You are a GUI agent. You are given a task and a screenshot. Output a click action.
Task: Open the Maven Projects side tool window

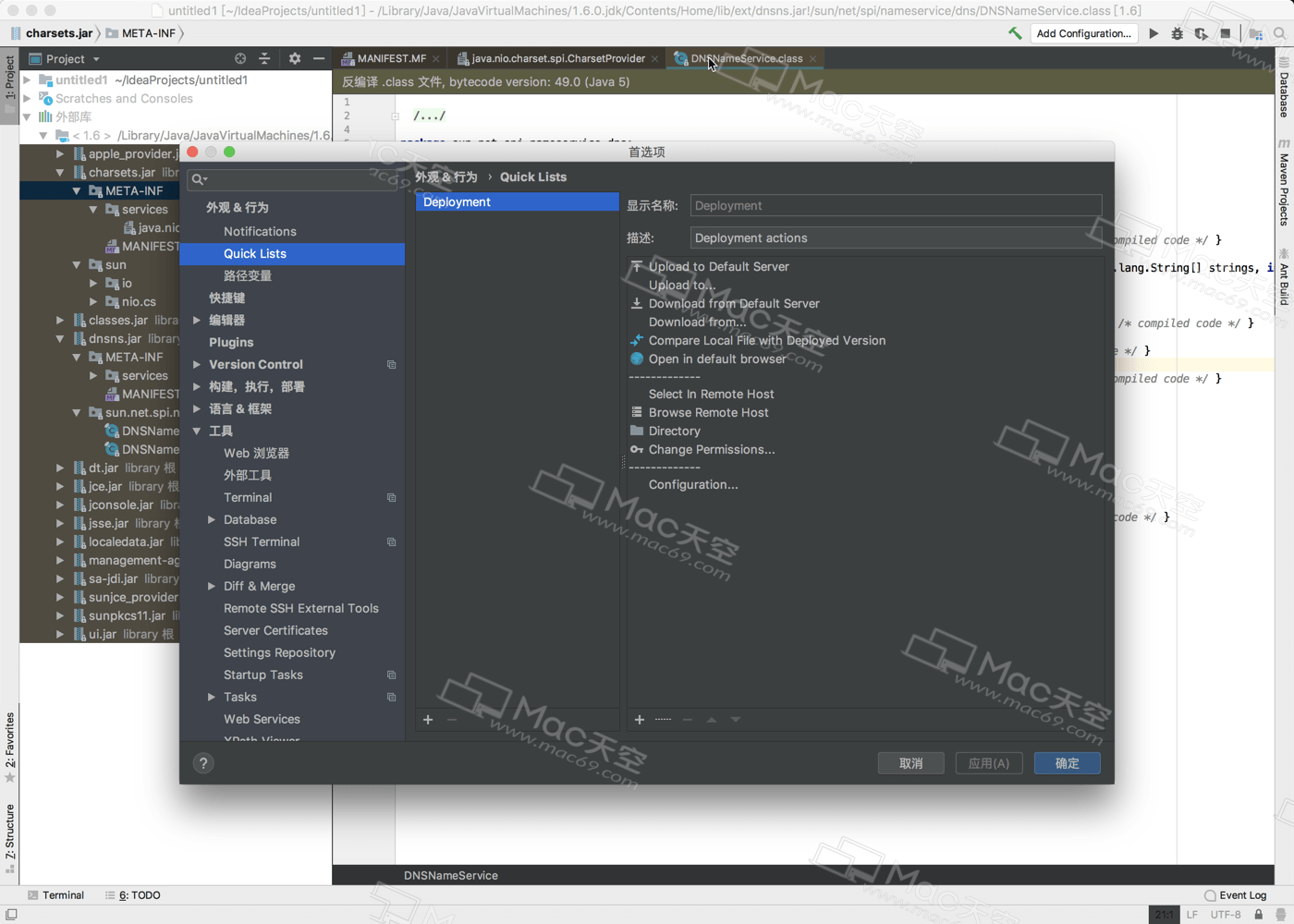pyautogui.click(x=1284, y=183)
